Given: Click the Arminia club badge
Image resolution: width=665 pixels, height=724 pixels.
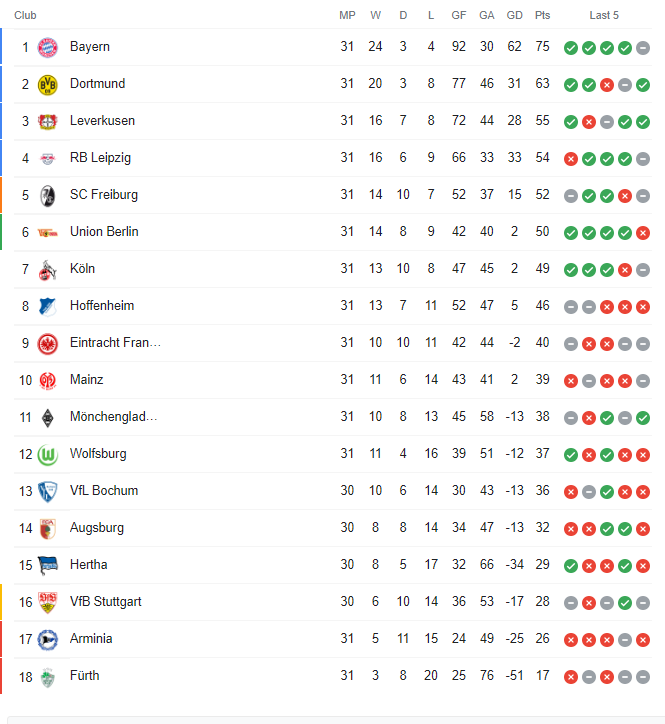Looking at the screenshot, I should pyautogui.click(x=48, y=640).
